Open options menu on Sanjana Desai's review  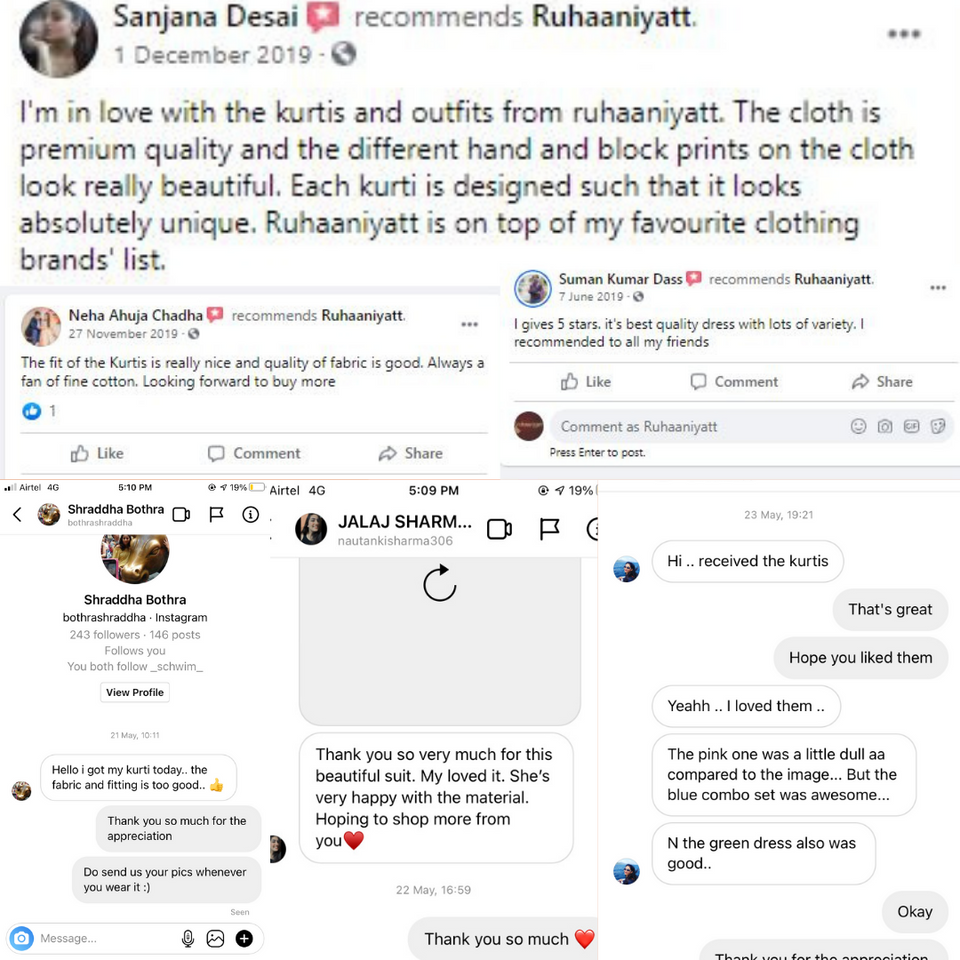[904, 34]
